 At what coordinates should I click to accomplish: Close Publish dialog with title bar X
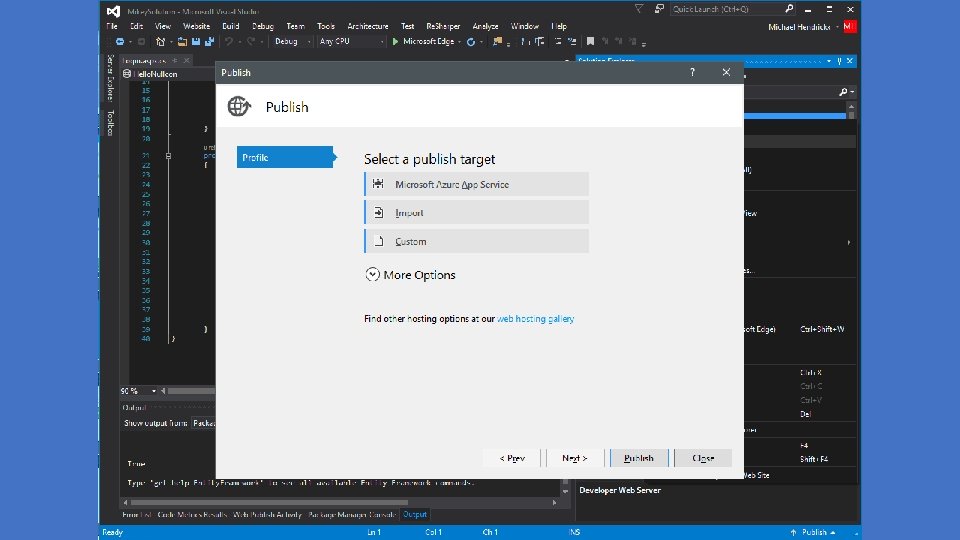(726, 72)
